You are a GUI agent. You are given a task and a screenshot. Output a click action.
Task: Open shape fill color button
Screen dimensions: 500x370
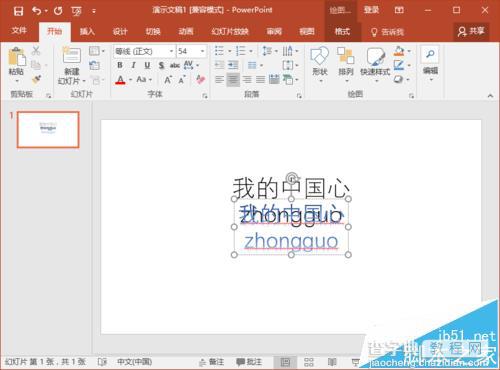pyautogui.click(x=399, y=51)
